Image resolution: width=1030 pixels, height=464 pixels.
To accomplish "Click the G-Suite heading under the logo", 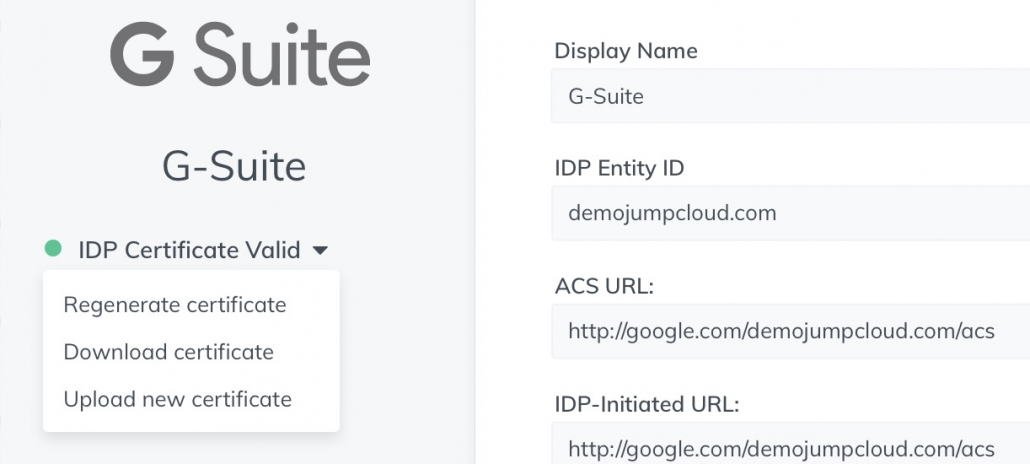I will tap(234, 167).
